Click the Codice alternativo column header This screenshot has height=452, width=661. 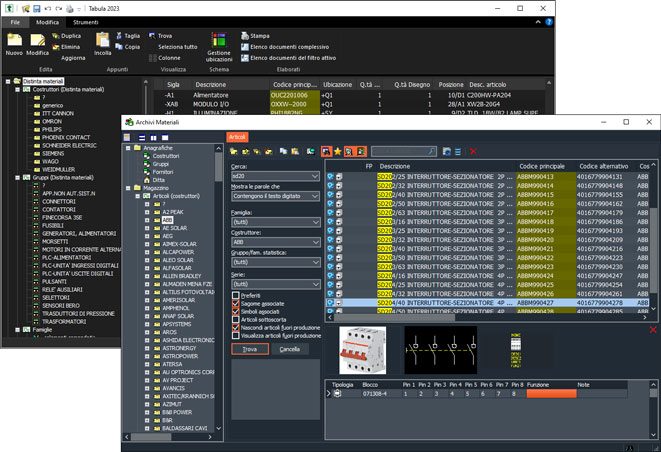click(x=603, y=166)
